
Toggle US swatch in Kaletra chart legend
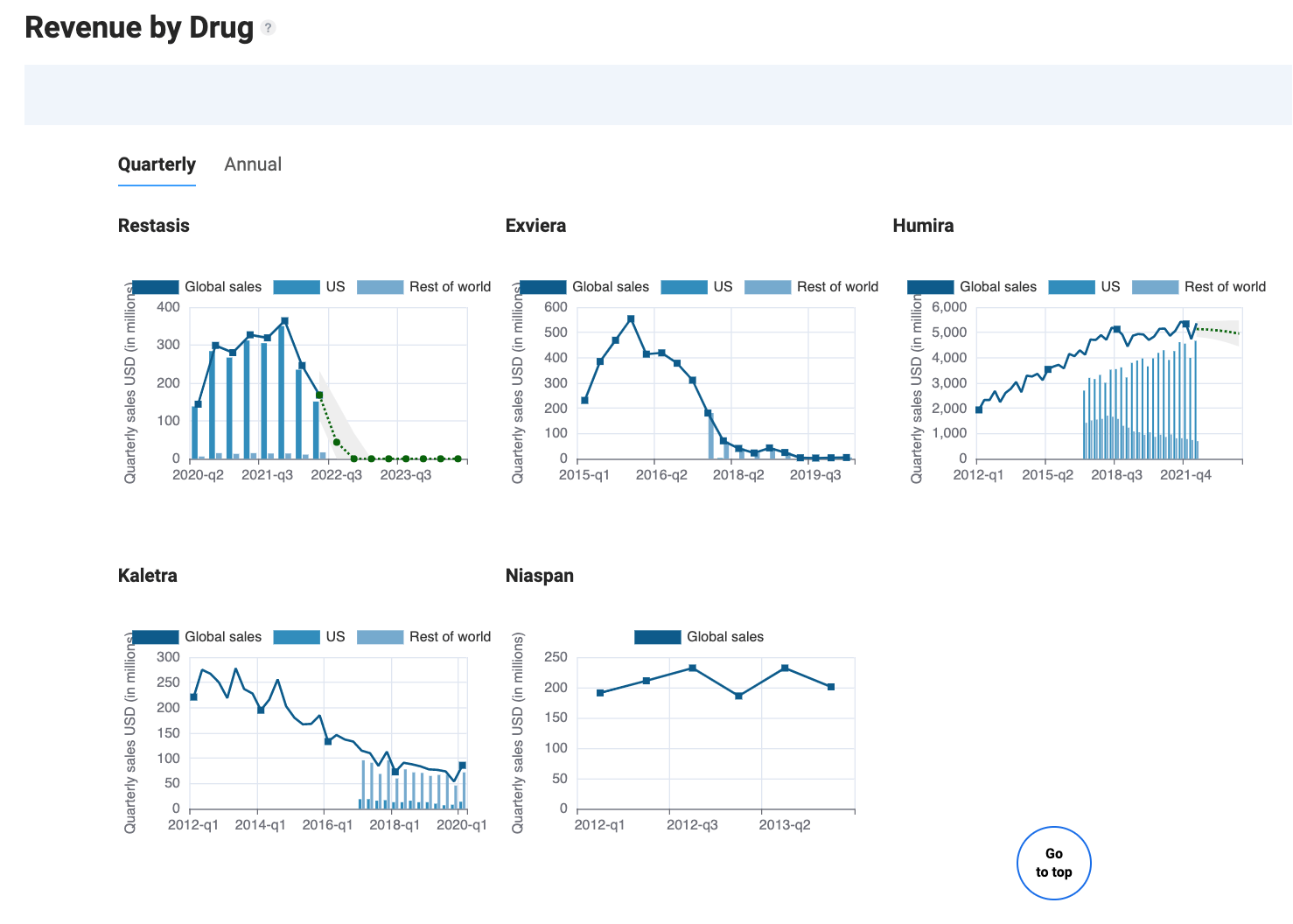pyautogui.click(x=297, y=637)
